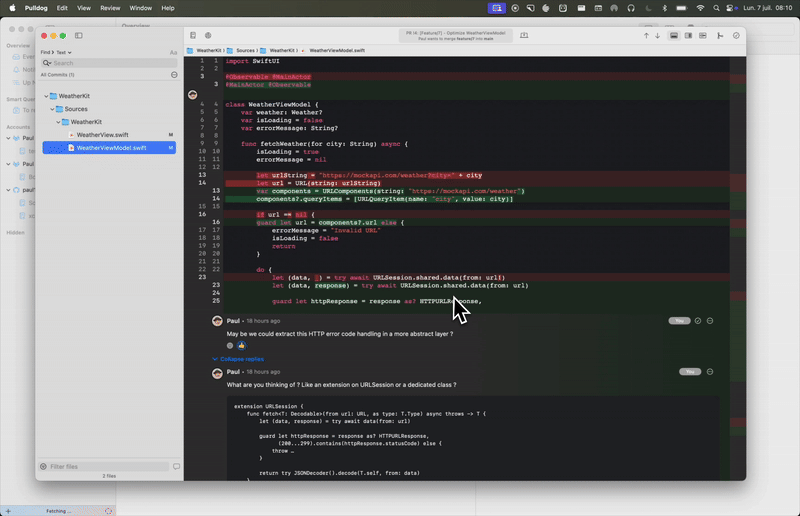Click the PR 14 title box in the toolbar
The image size is (800, 516).
coord(456,36)
